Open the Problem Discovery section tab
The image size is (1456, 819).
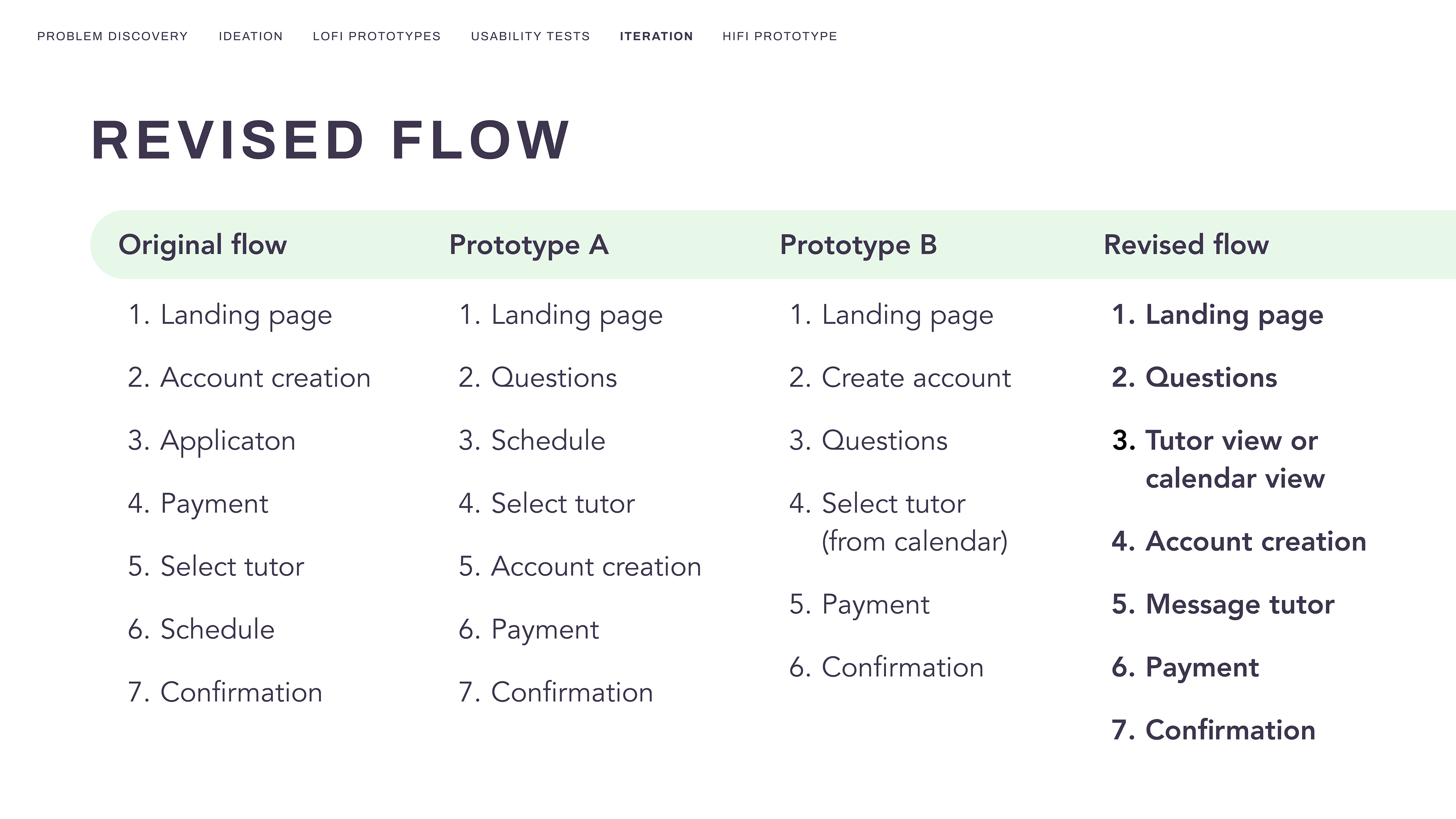pos(113,36)
